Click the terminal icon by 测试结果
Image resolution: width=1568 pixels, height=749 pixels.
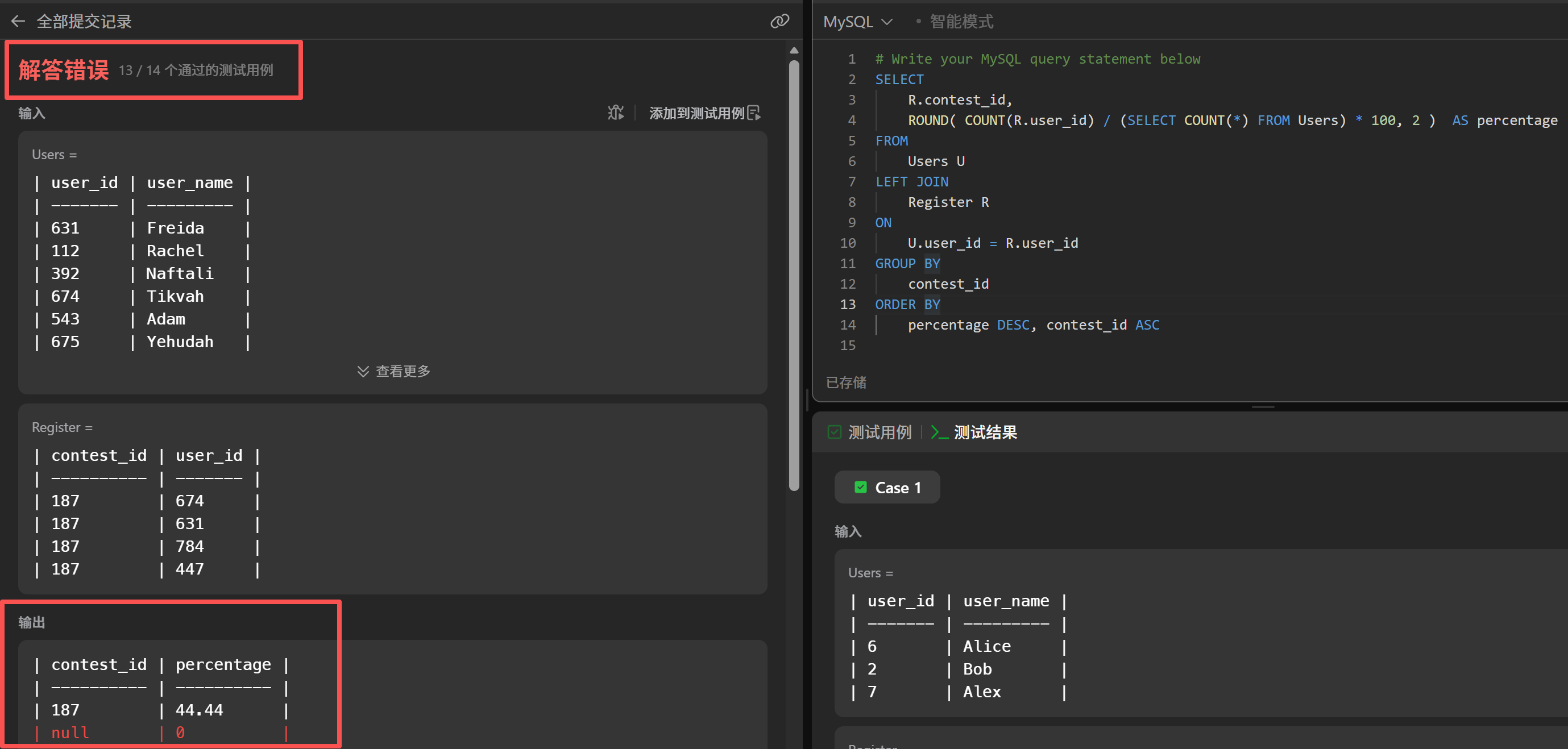939,432
